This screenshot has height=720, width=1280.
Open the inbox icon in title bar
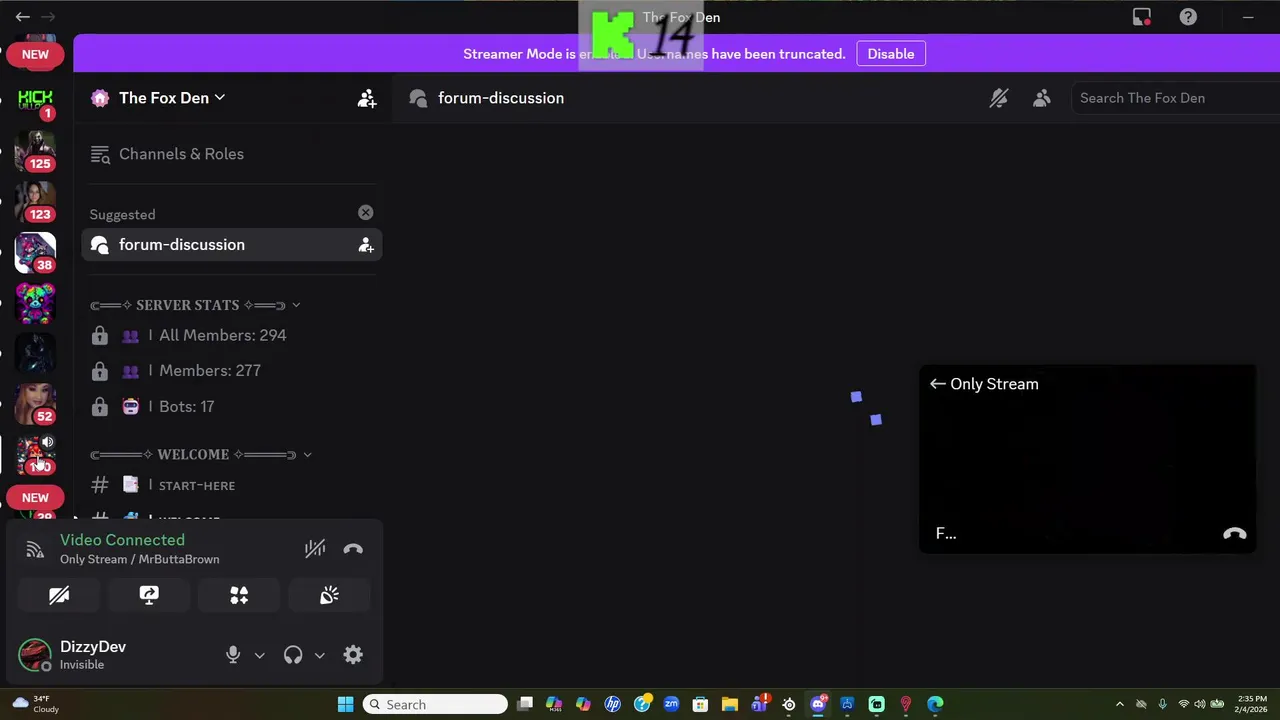pyautogui.click(x=1142, y=17)
